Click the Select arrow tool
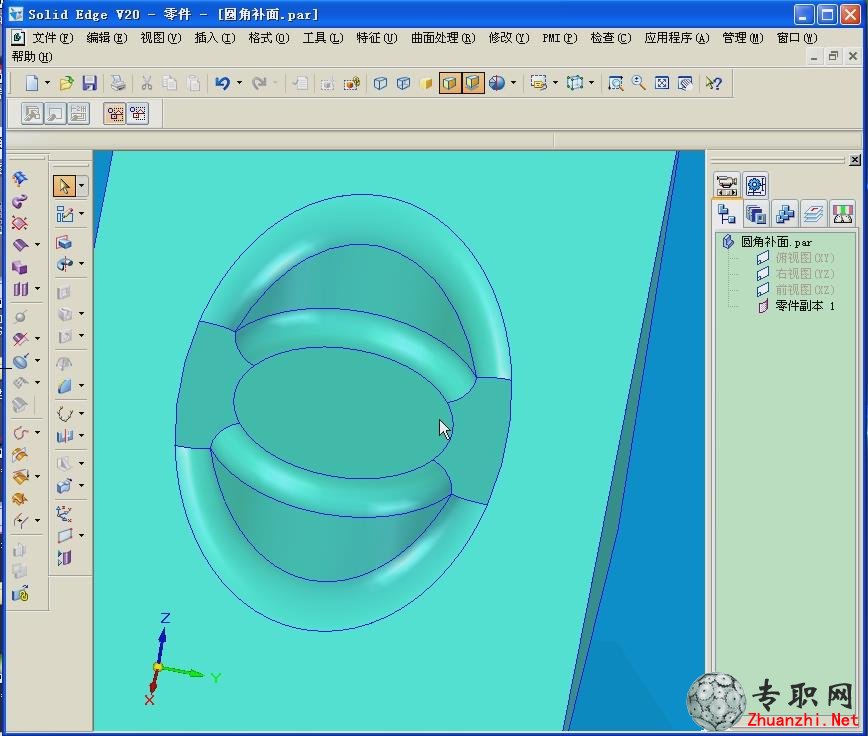This screenshot has height=736, width=868. (x=64, y=186)
